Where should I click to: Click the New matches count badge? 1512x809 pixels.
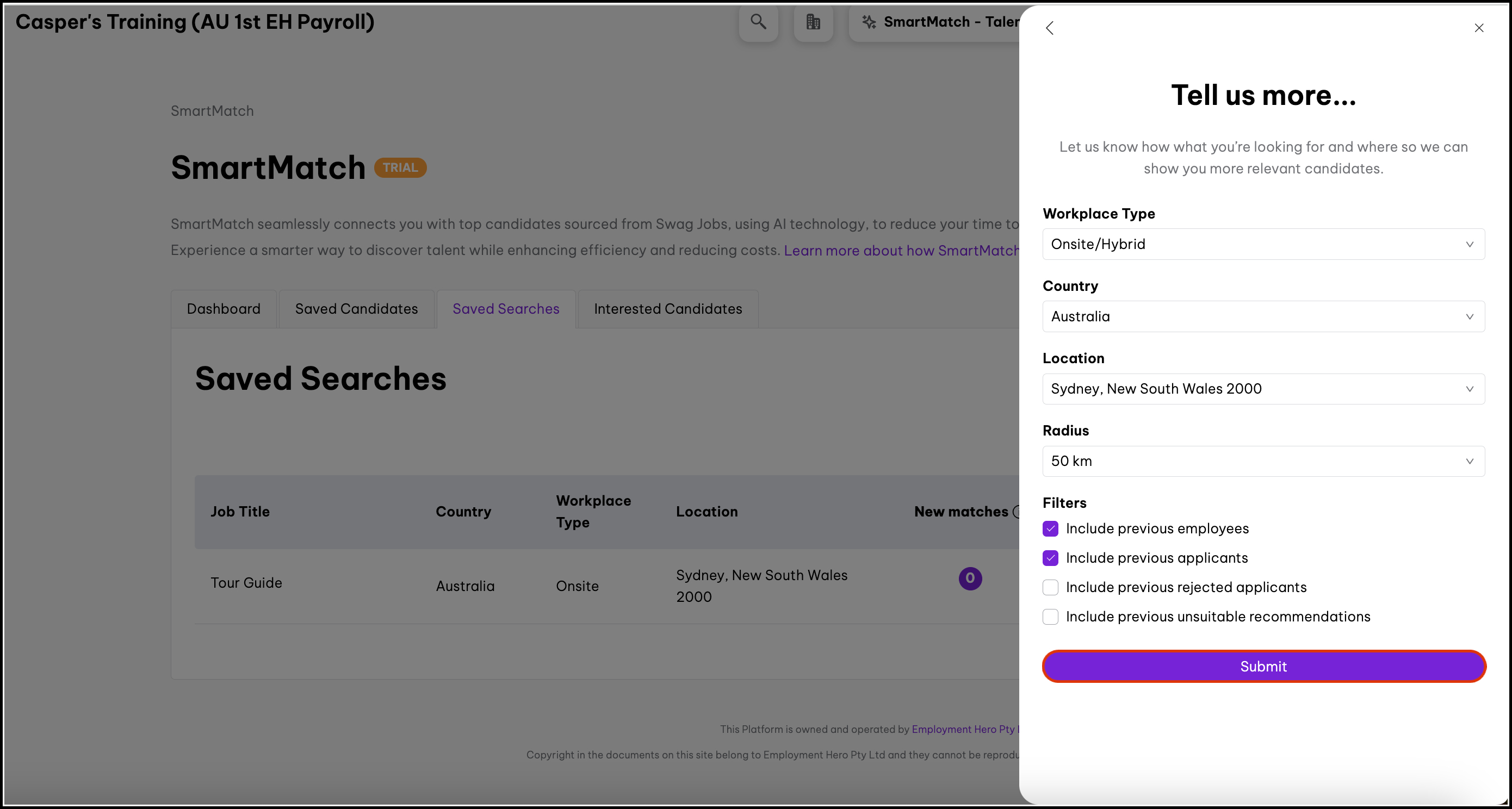click(970, 578)
